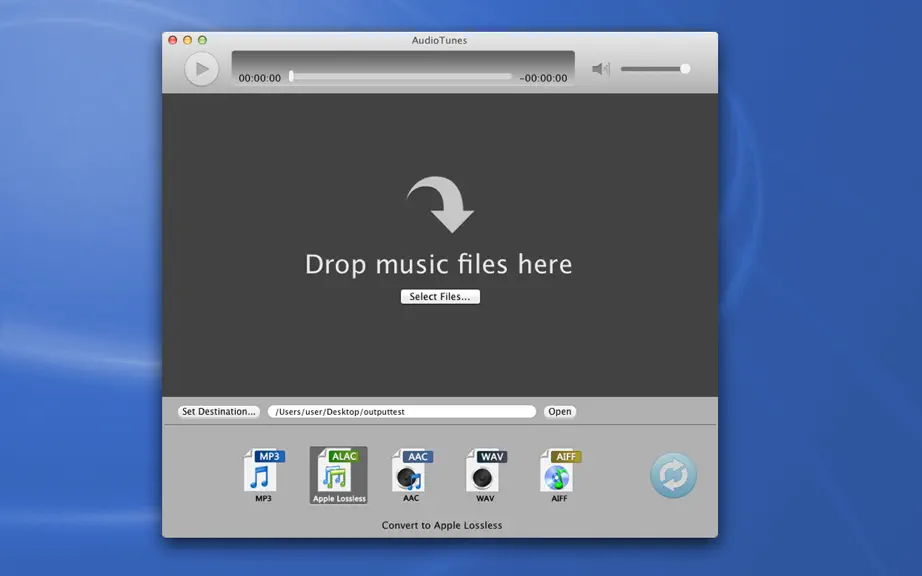This screenshot has height=576, width=922.
Task: Click the AudioTunes window title bar
Action: 439,40
